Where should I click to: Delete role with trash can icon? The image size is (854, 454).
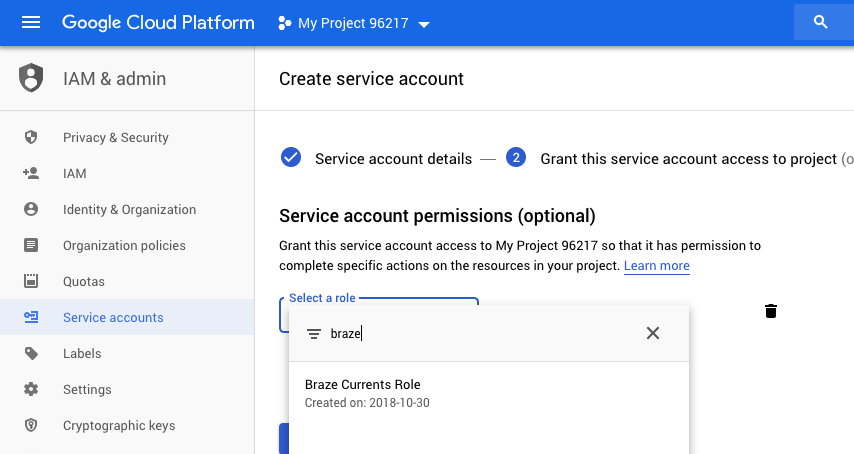[770, 311]
